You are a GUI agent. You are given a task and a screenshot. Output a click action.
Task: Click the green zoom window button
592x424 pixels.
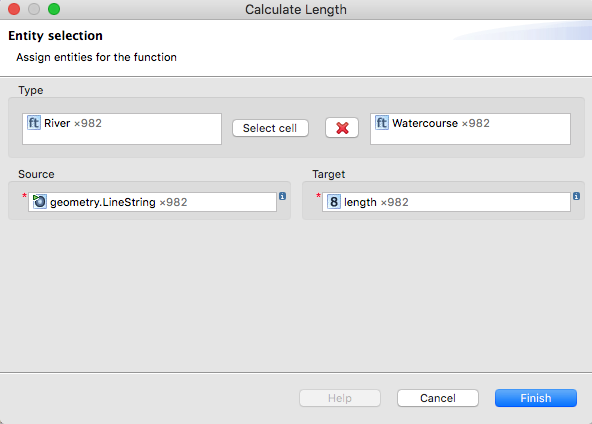[54, 9]
